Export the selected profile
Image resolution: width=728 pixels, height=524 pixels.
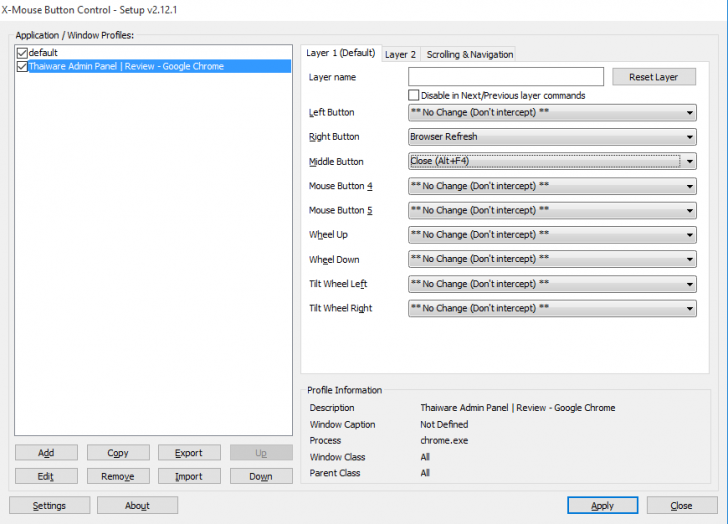coord(188,453)
